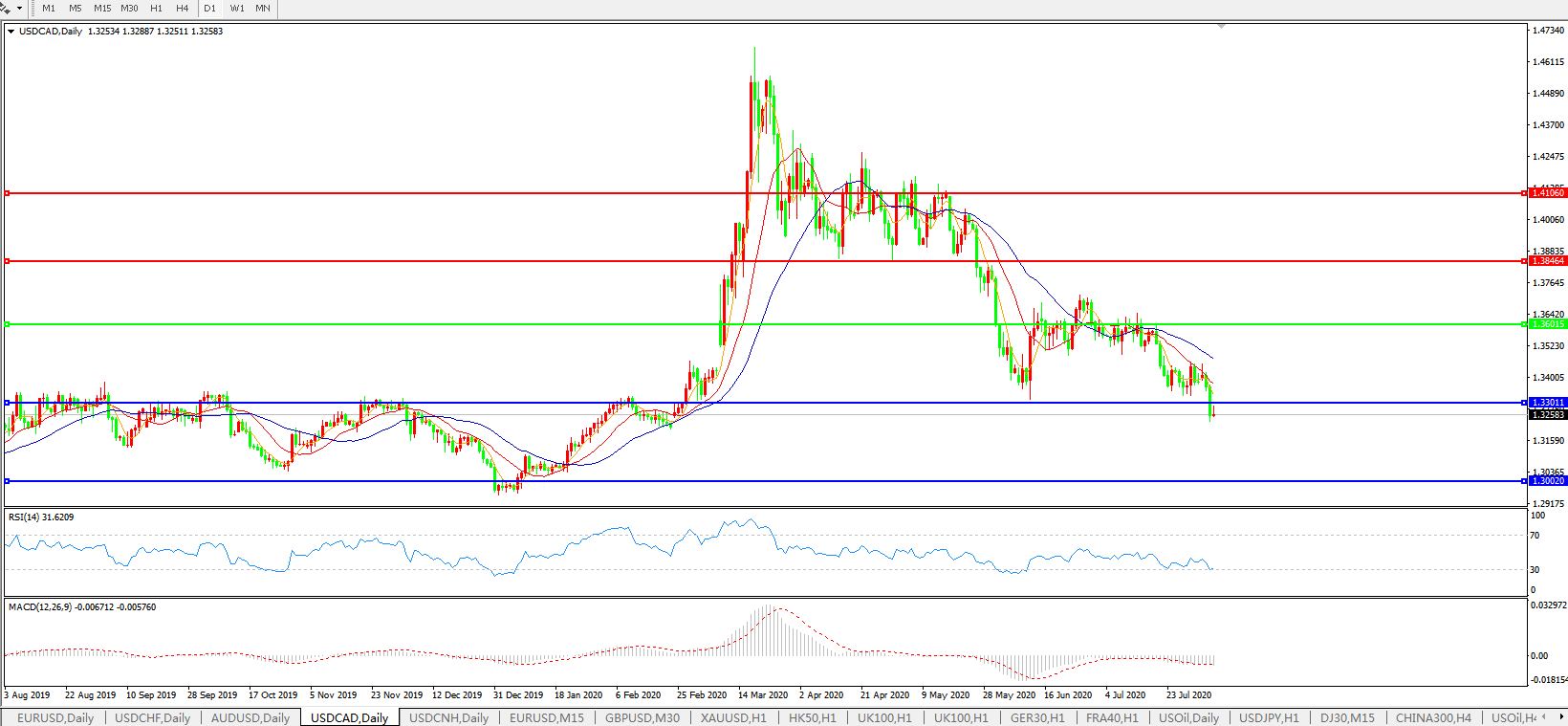Select the drawing objects toolbar icon
Image resolution: width=1568 pixels, height=726 pixels.
(6, 8)
